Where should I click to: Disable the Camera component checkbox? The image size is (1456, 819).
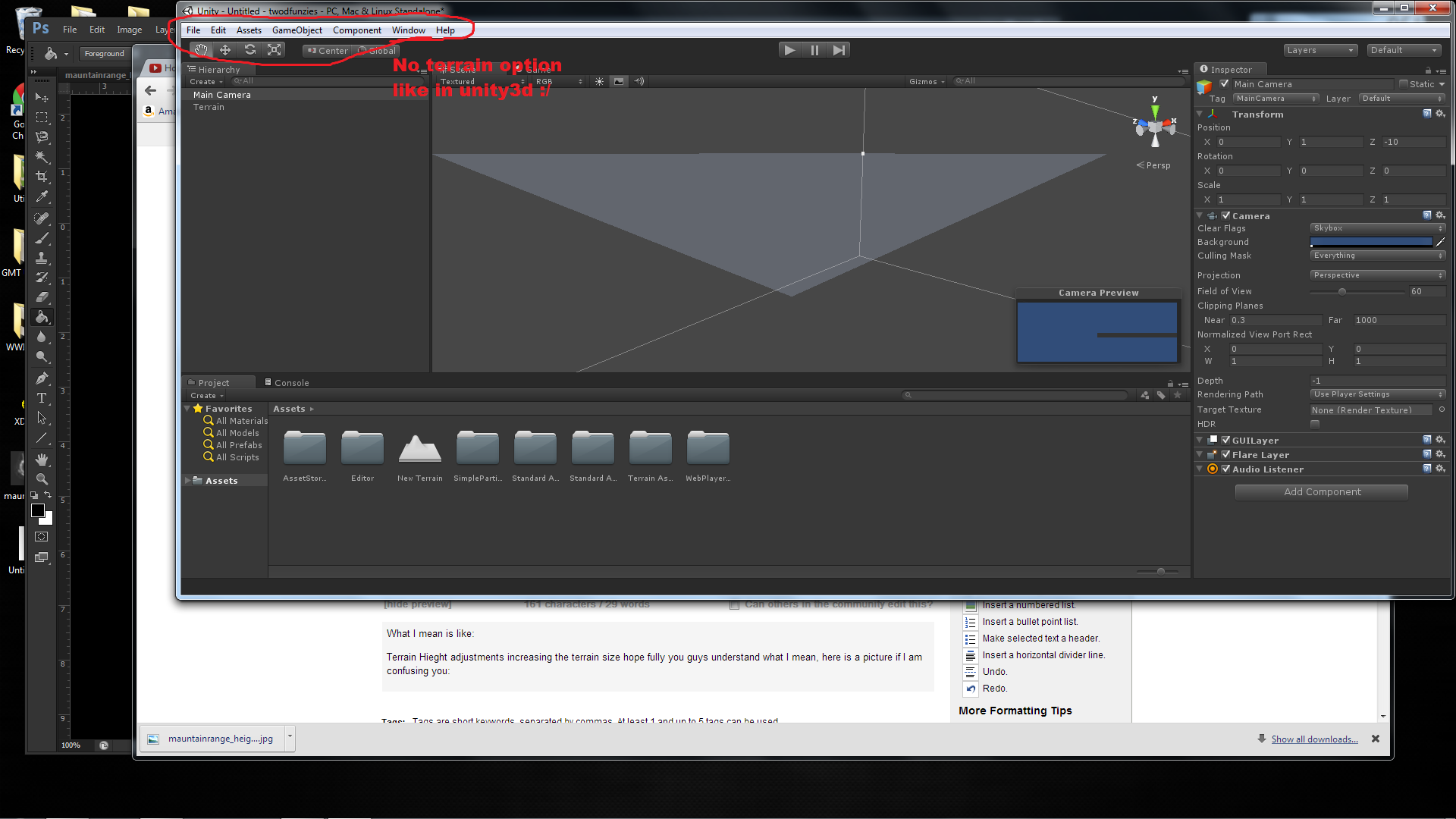(x=1225, y=215)
